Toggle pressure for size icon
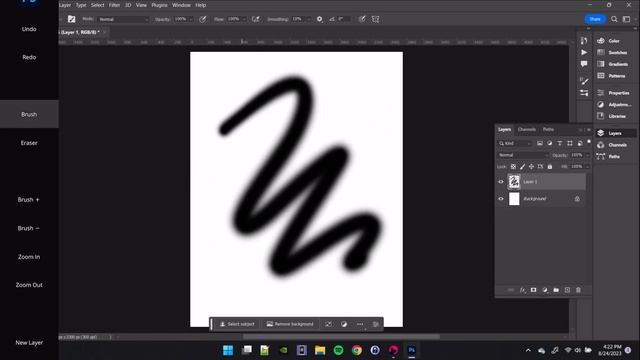The image size is (640, 360). [x=362, y=19]
